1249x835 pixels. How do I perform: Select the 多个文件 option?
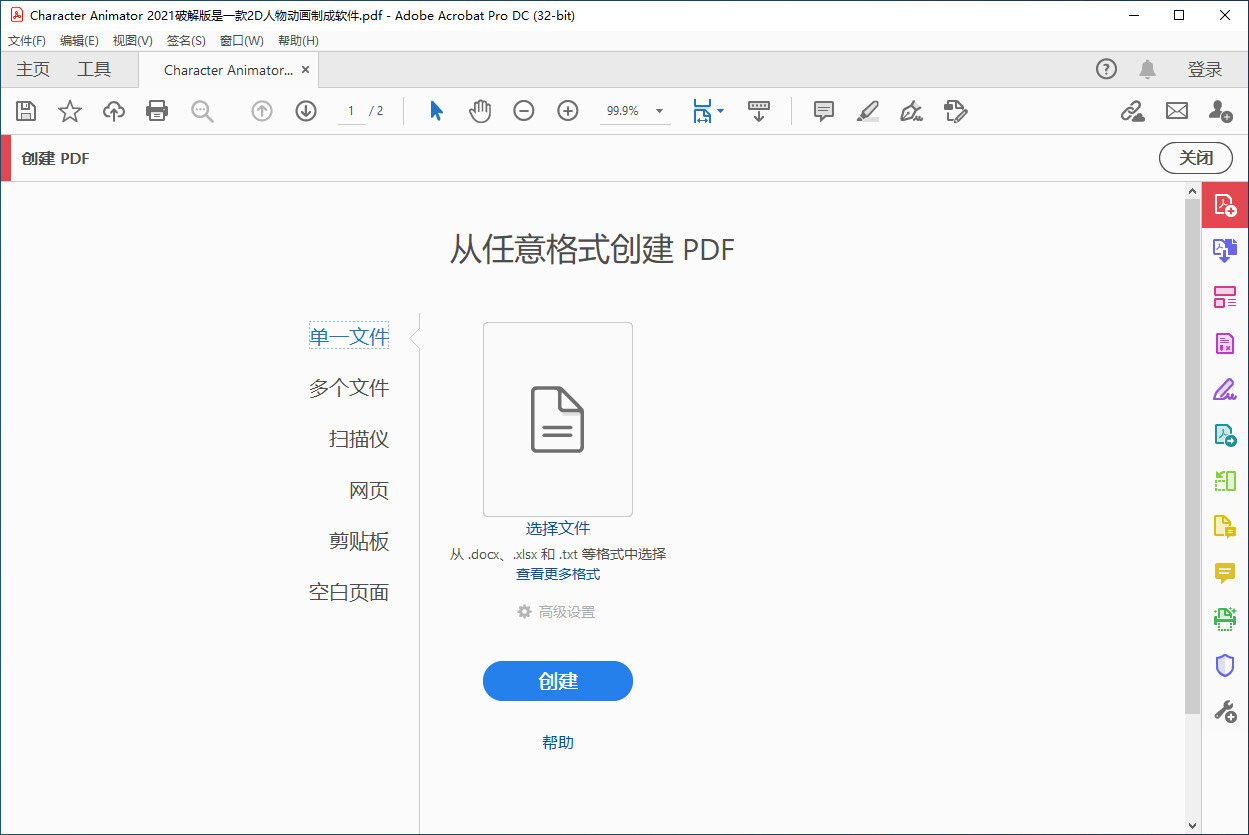[x=349, y=388]
